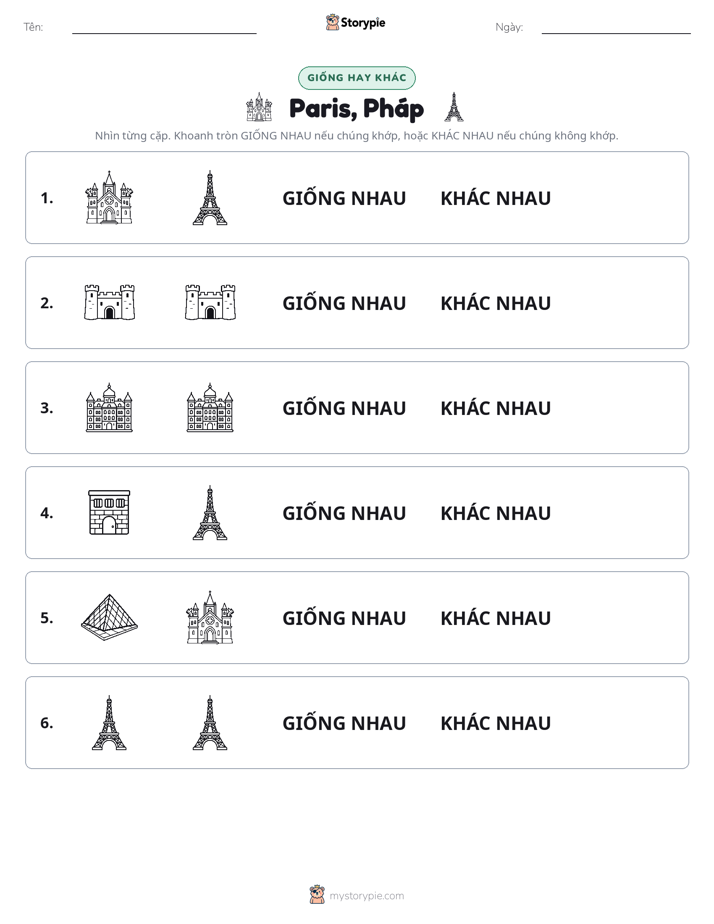
Task: Select KHÁC NHAU for row 1
Action: (495, 198)
